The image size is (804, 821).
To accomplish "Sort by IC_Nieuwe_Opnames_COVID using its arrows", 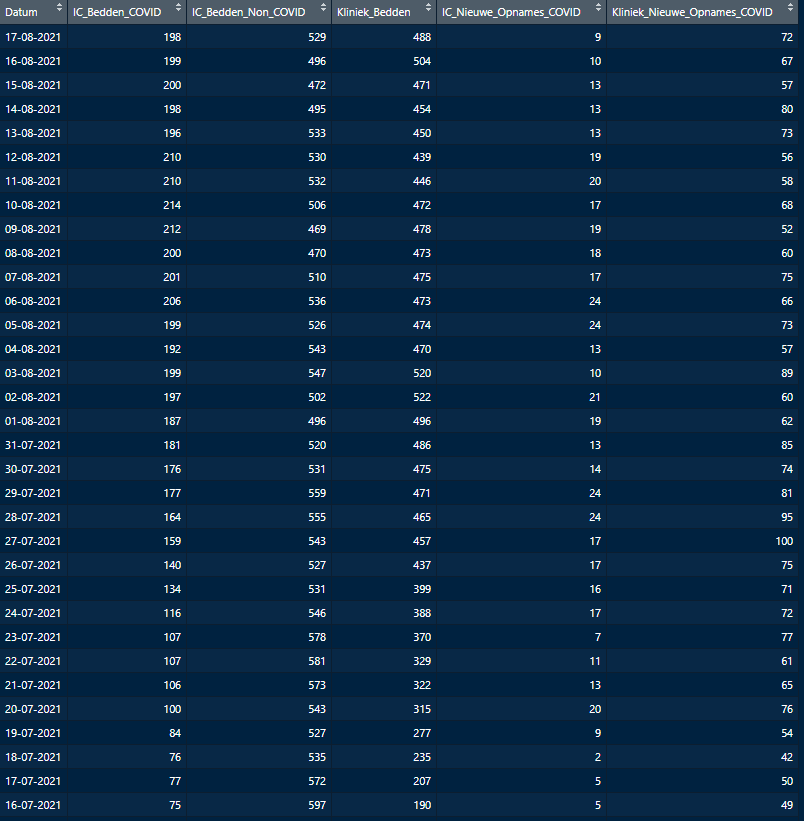I will (598, 8).
